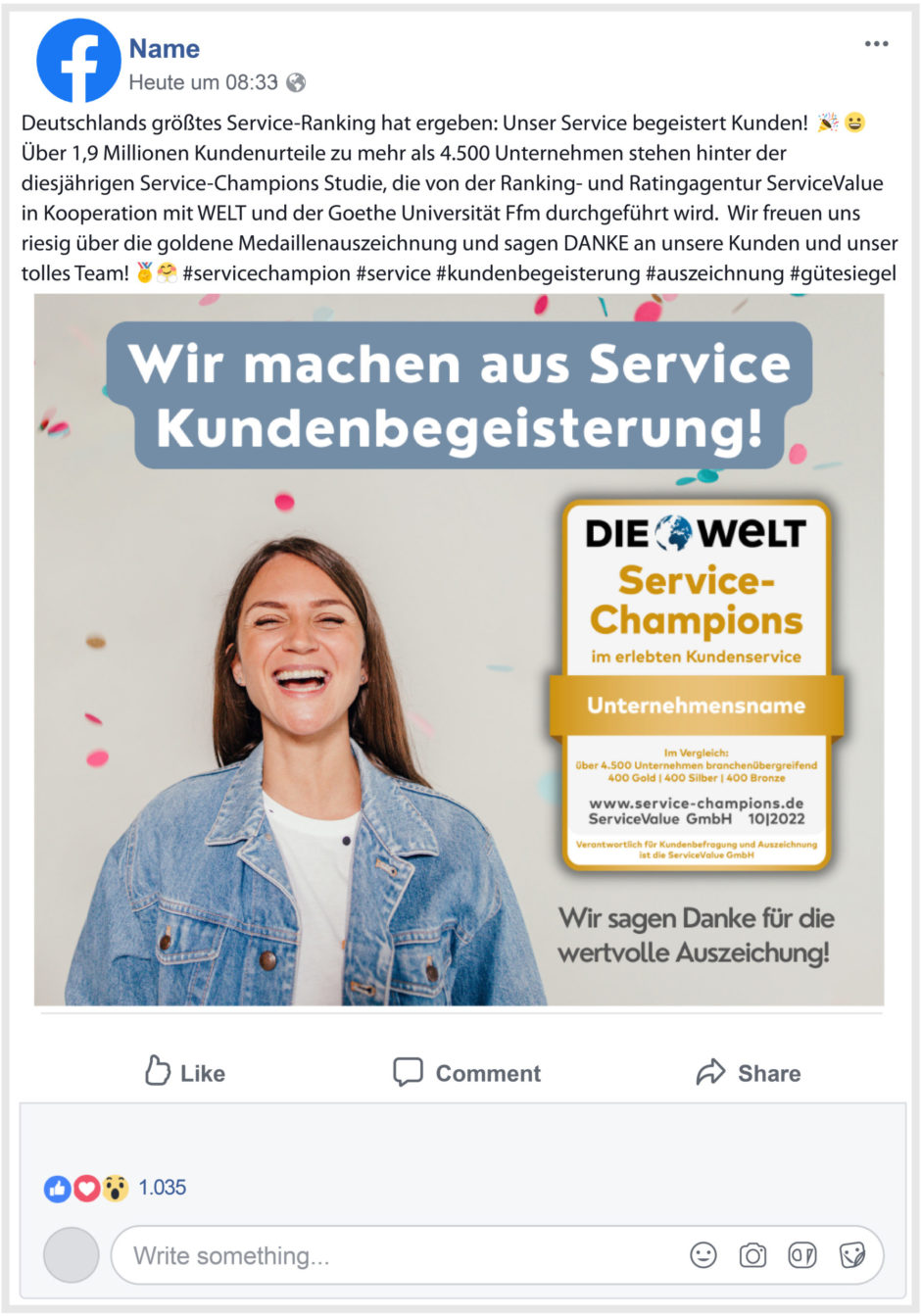Click the thumbs-up reaction icon
Image resolution: width=921 pixels, height=1316 pixels.
pos(58,1189)
